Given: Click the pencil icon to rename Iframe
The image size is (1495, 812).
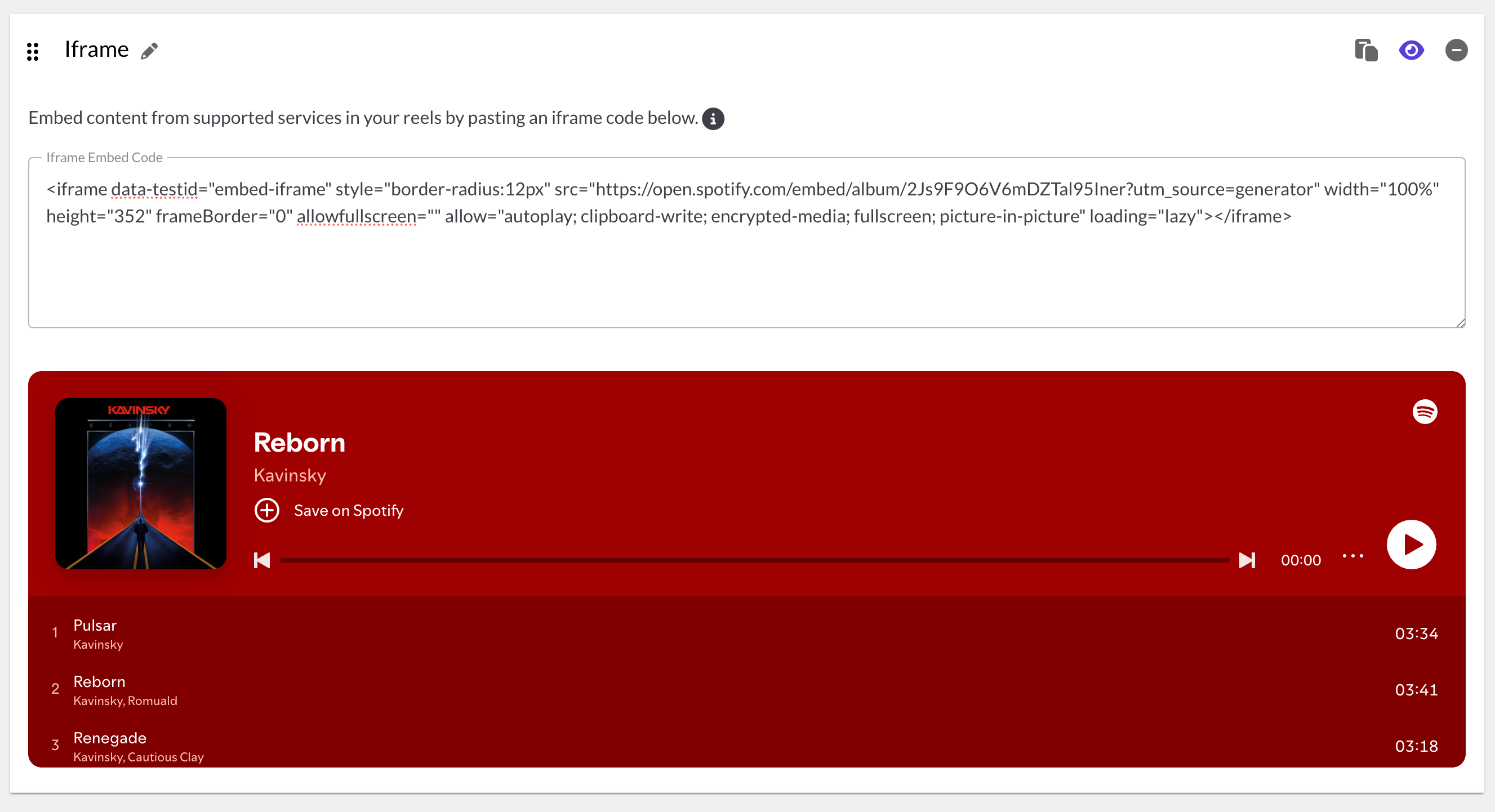Looking at the screenshot, I should click(149, 51).
